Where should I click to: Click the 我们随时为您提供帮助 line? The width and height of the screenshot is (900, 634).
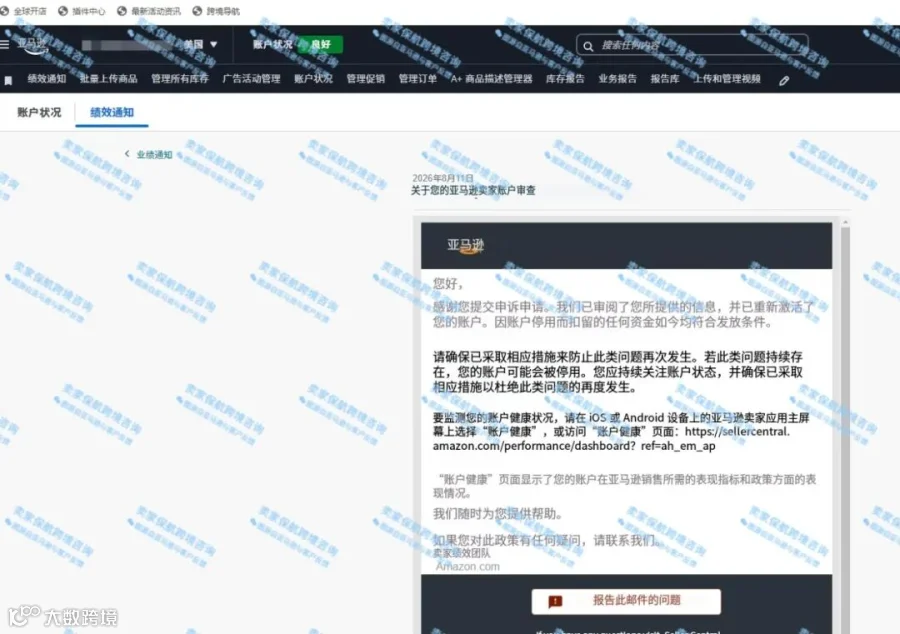click(498, 514)
